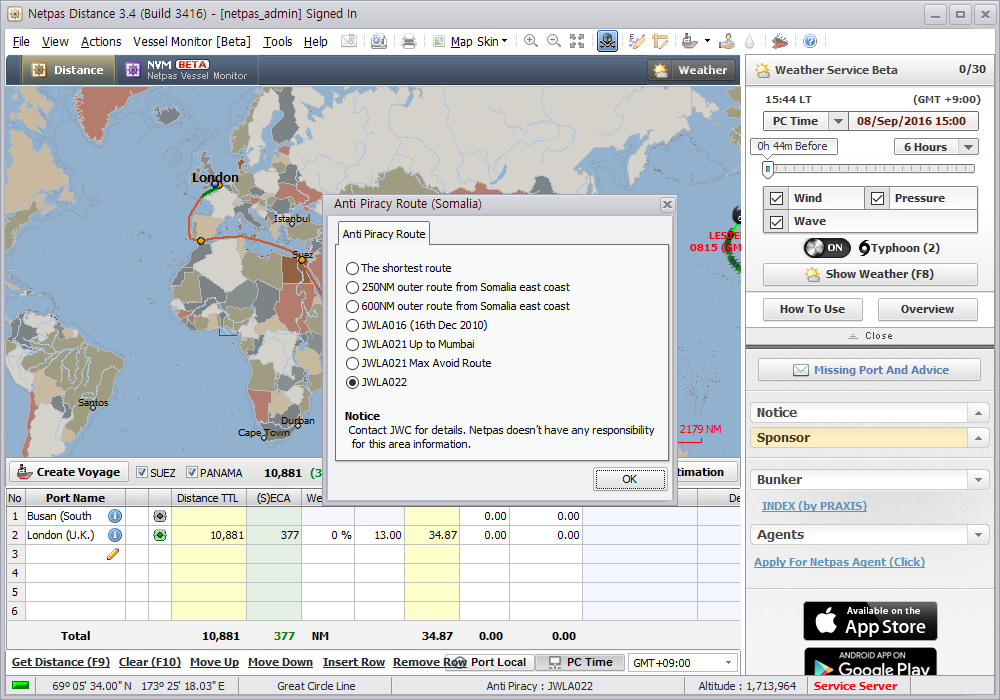Click OK in Anti Piracy Route dialog

[x=629, y=479]
